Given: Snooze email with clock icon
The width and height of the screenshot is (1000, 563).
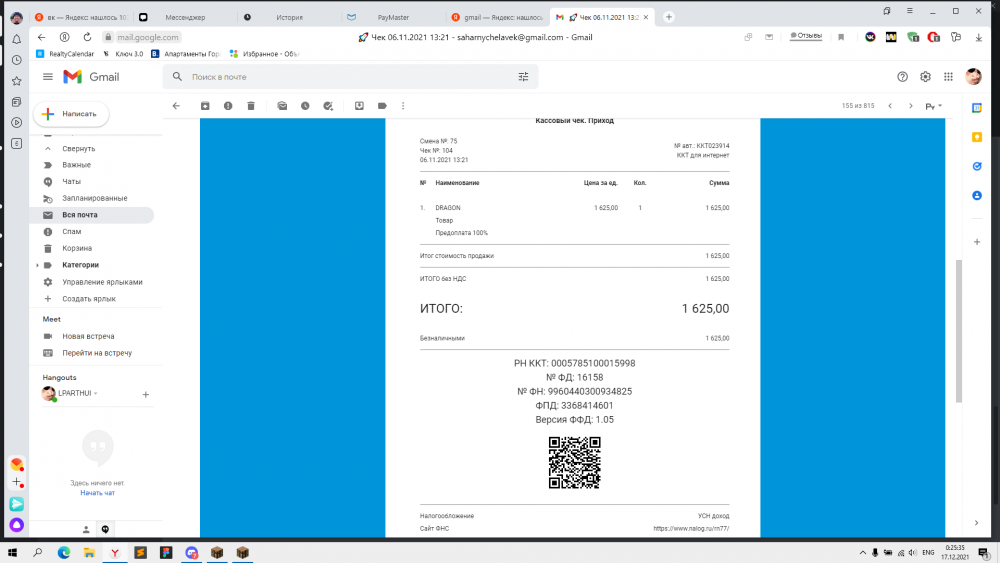Looking at the screenshot, I should pos(305,106).
